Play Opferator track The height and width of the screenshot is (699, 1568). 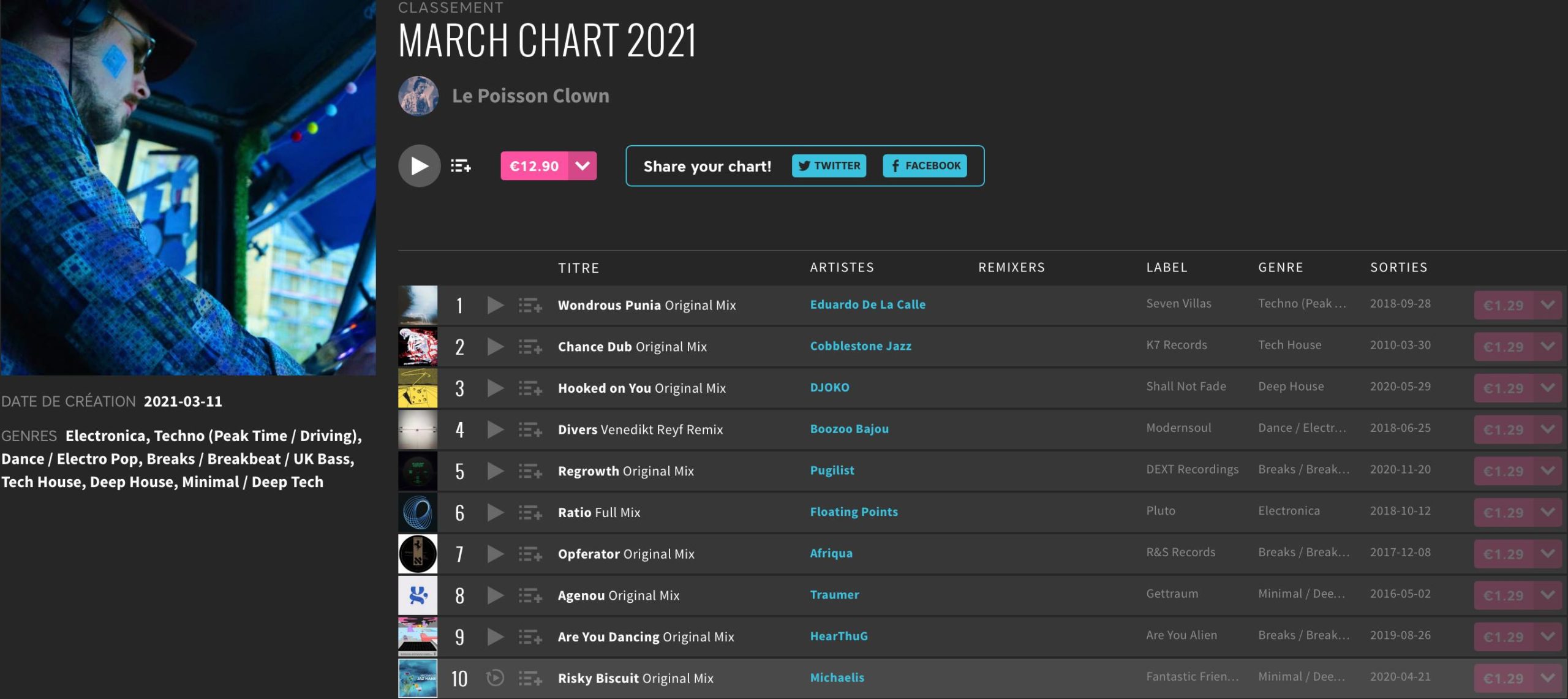(495, 554)
